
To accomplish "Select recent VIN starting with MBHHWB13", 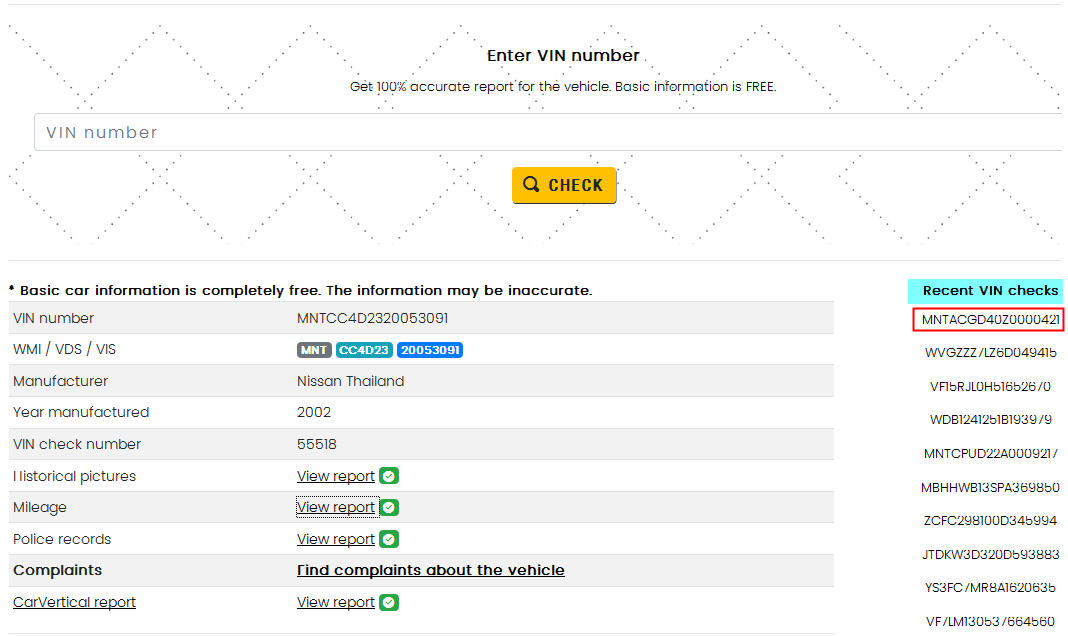I will click(990, 487).
